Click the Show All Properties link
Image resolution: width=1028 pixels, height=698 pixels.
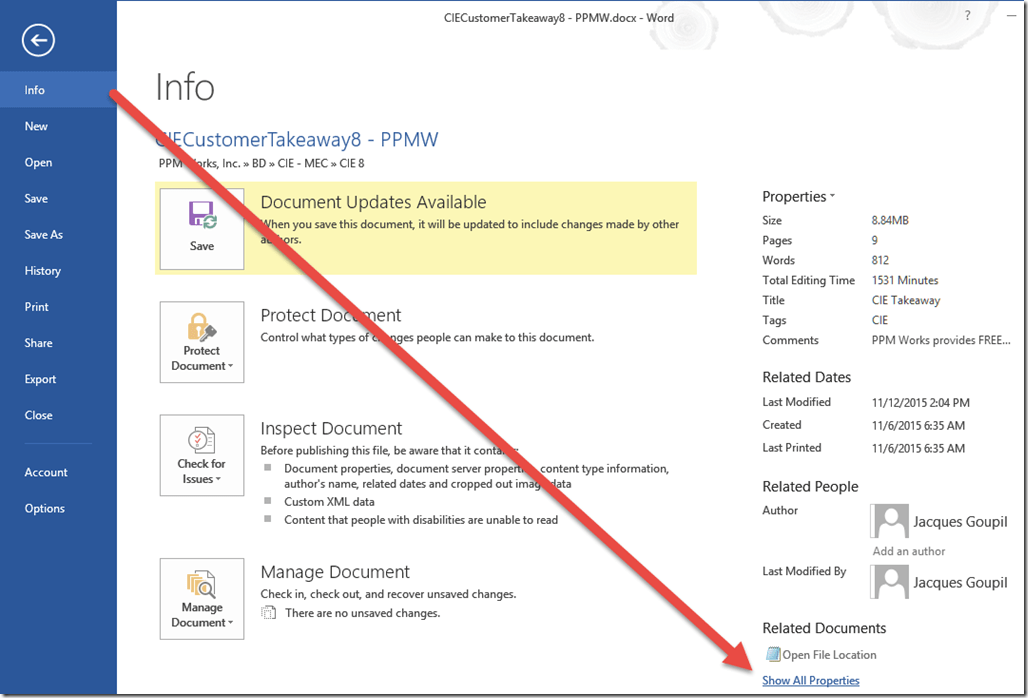click(x=810, y=680)
